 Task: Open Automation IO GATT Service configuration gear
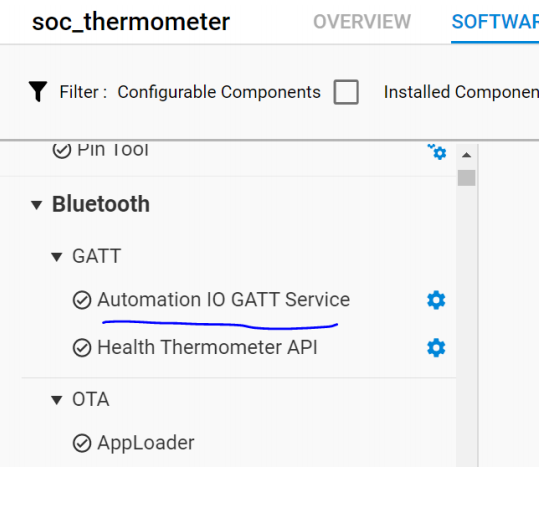coord(436,300)
